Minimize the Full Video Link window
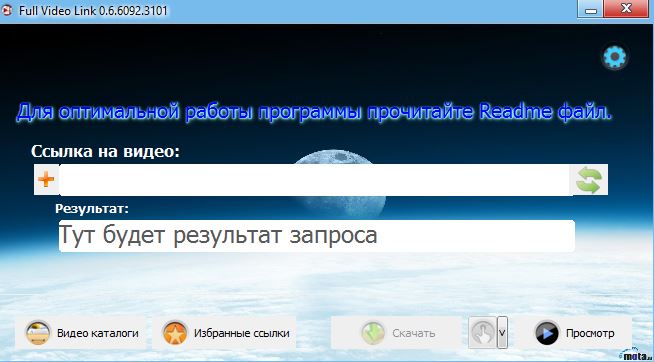This screenshot has width=654, height=362. click(591, 9)
